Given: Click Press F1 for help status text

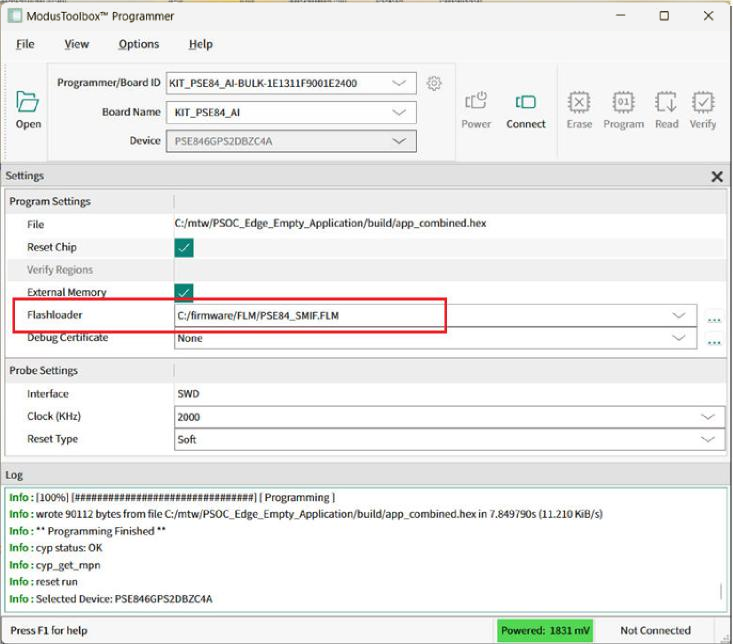Looking at the screenshot, I should coord(49,630).
